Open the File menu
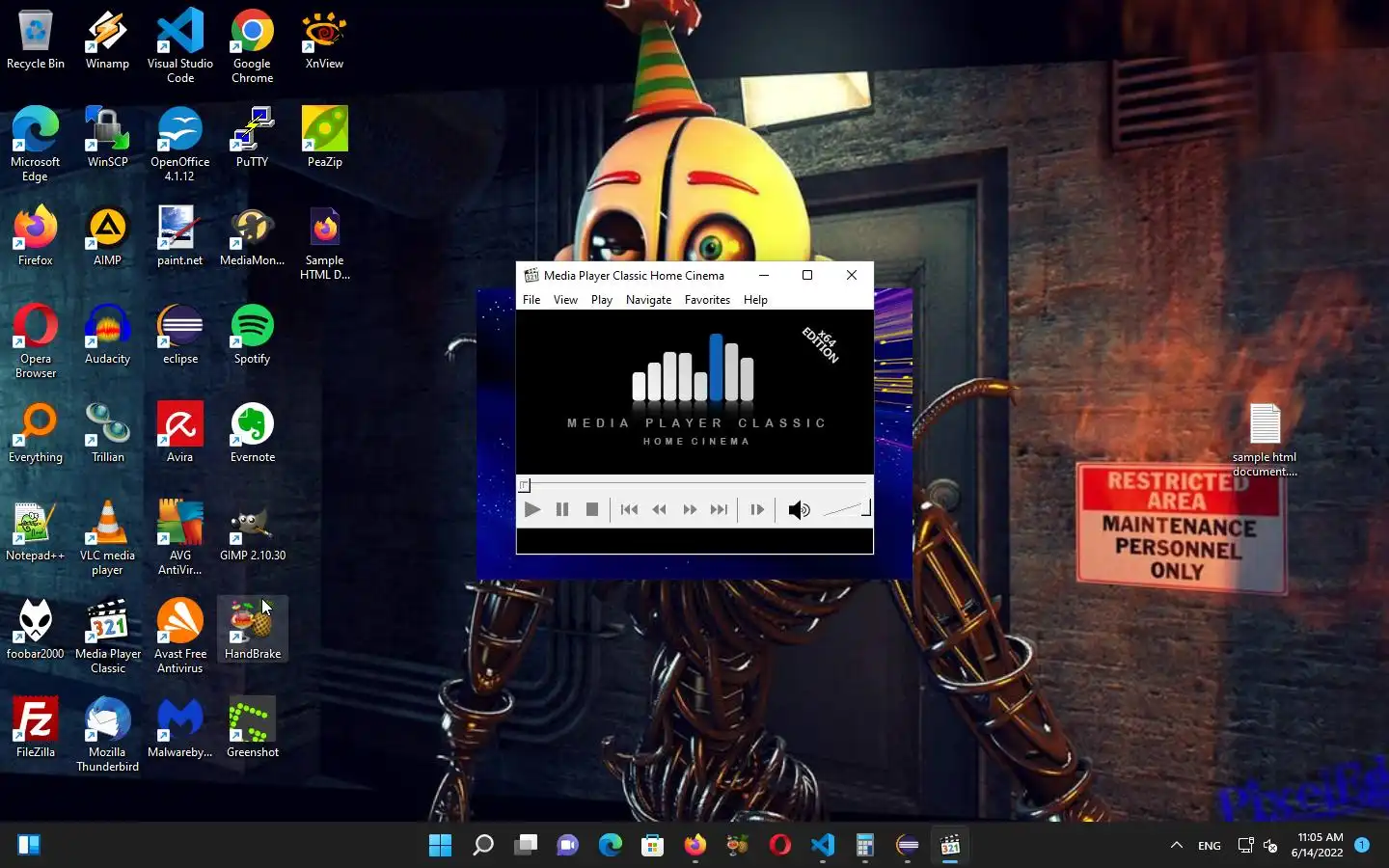This screenshot has height=868, width=1389. (531, 300)
